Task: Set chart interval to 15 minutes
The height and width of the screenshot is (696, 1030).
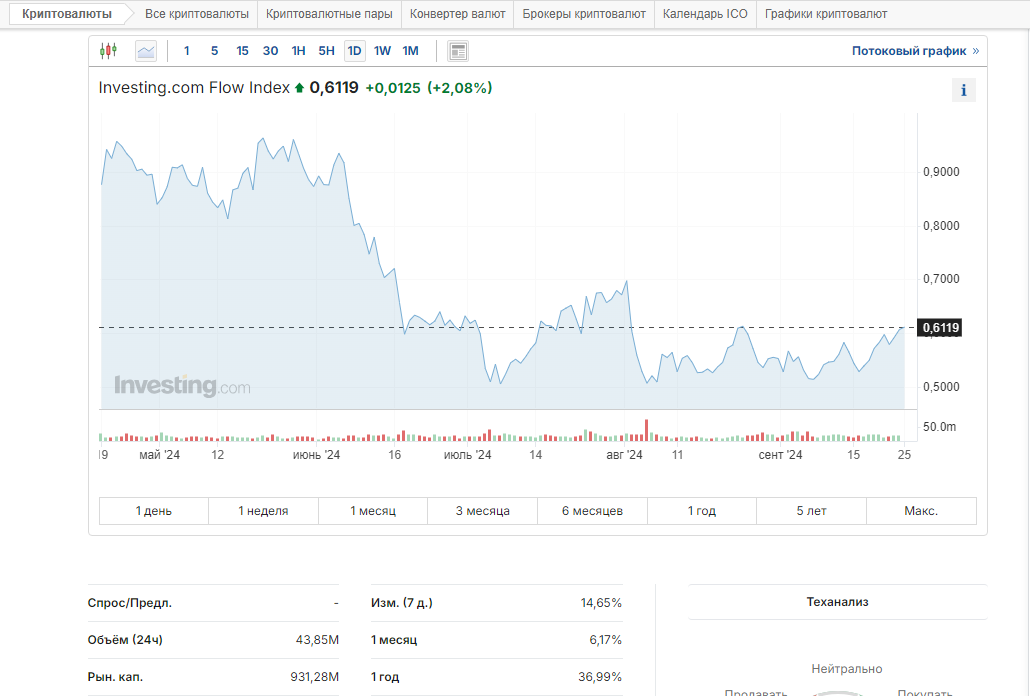Action: [x=242, y=51]
